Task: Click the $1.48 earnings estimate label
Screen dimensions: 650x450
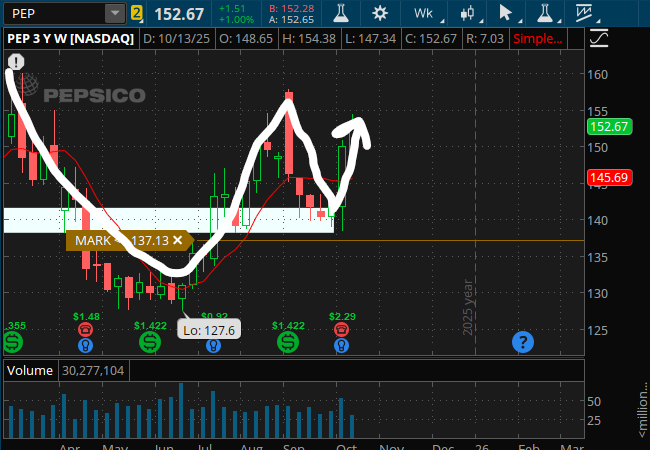Action: click(x=86, y=317)
